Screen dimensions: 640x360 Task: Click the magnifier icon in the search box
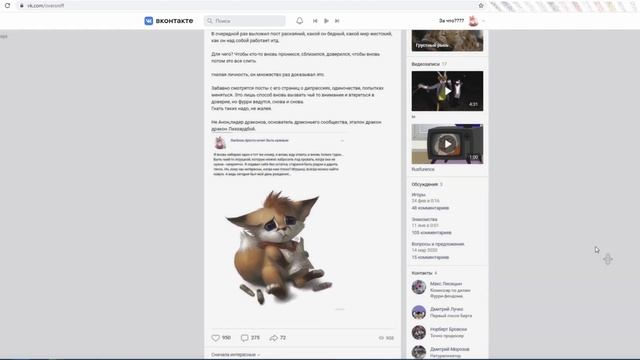pos(210,21)
